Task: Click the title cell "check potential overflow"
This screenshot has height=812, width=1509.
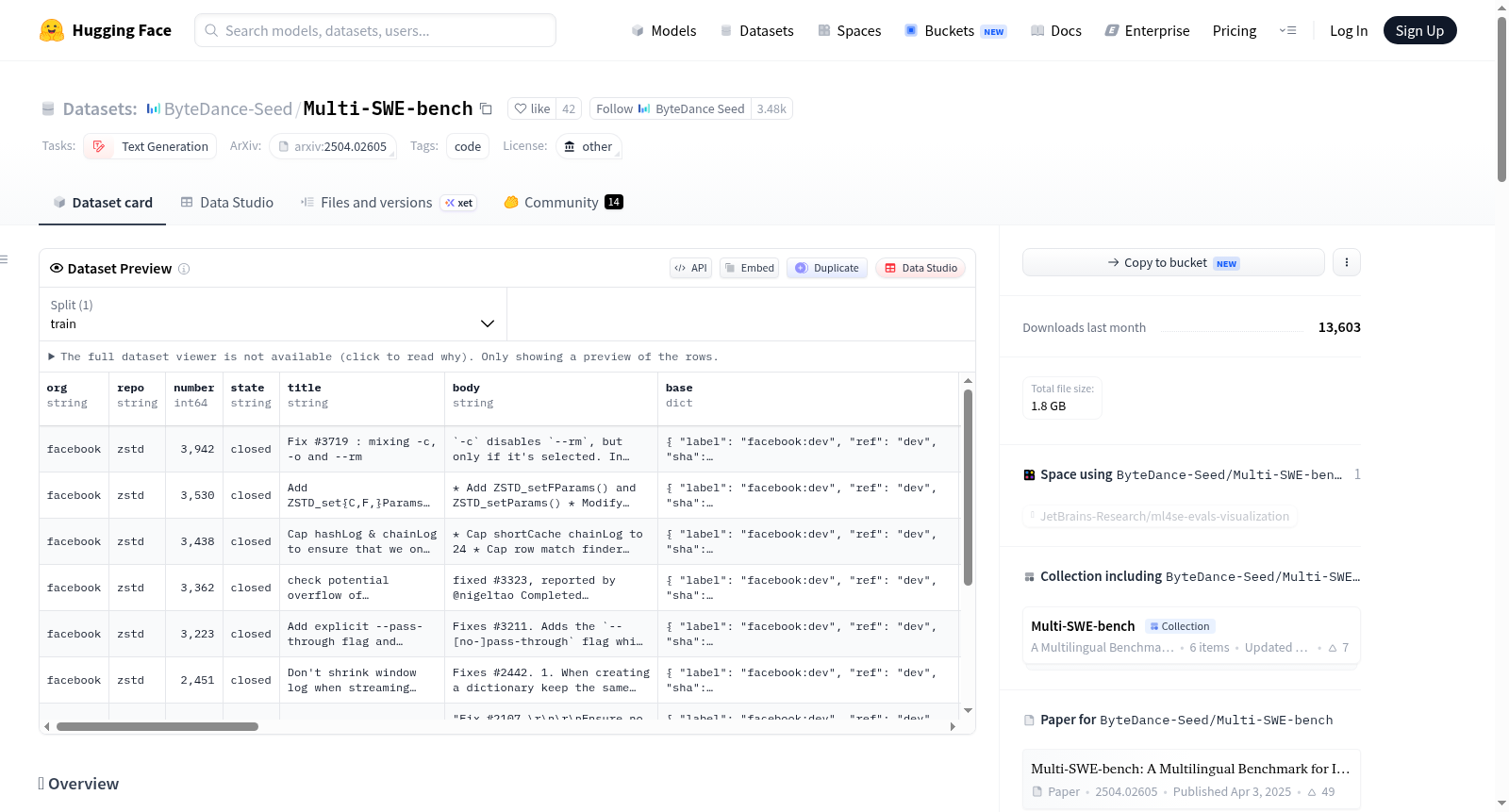Action: [362, 588]
